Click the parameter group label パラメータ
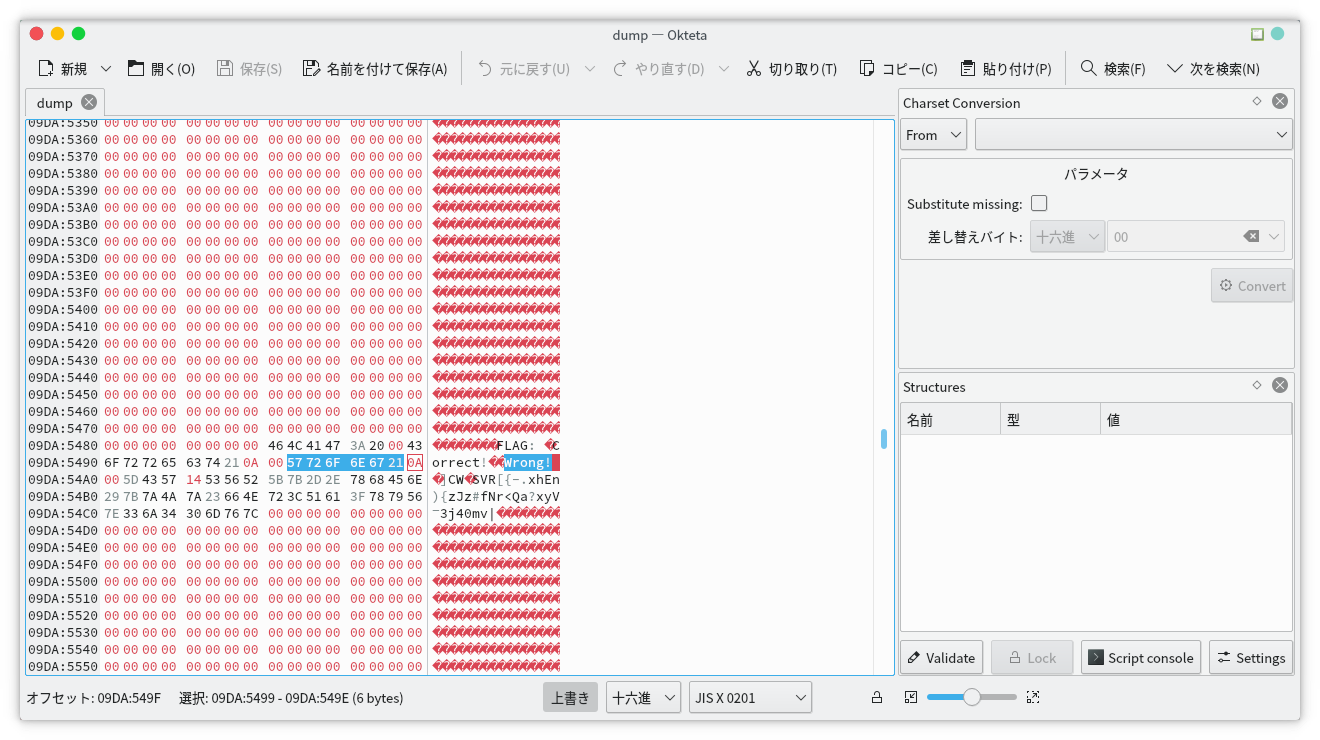The image size is (1320, 740). pyautogui.click(x=1096, y=174)
